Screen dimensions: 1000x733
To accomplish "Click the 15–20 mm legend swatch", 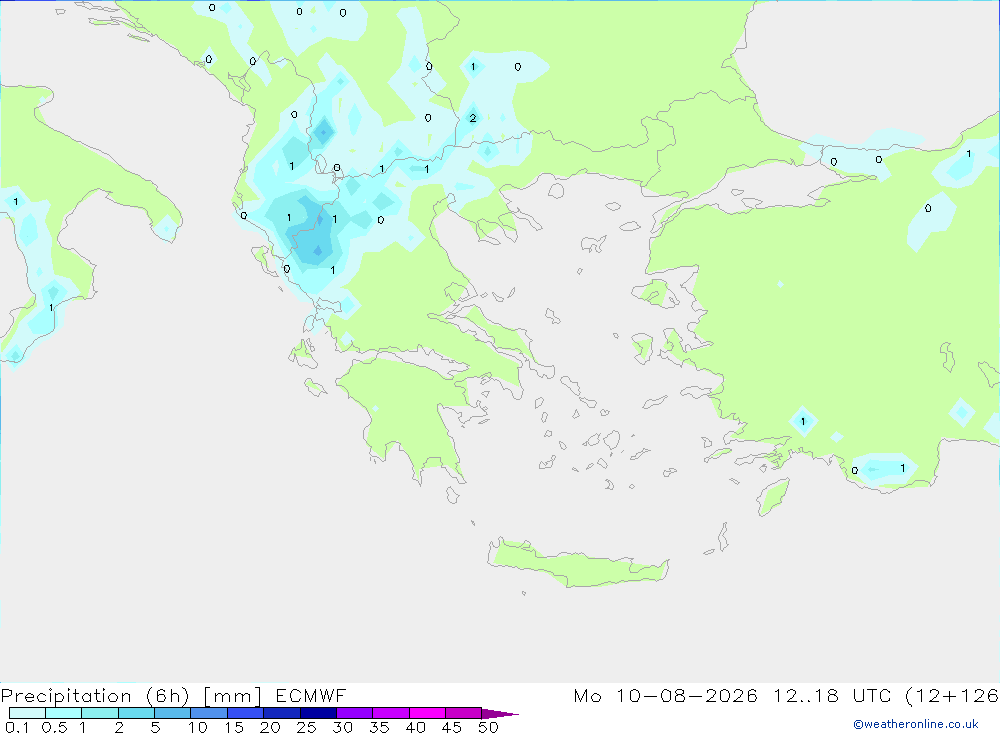I will (245, 713).
